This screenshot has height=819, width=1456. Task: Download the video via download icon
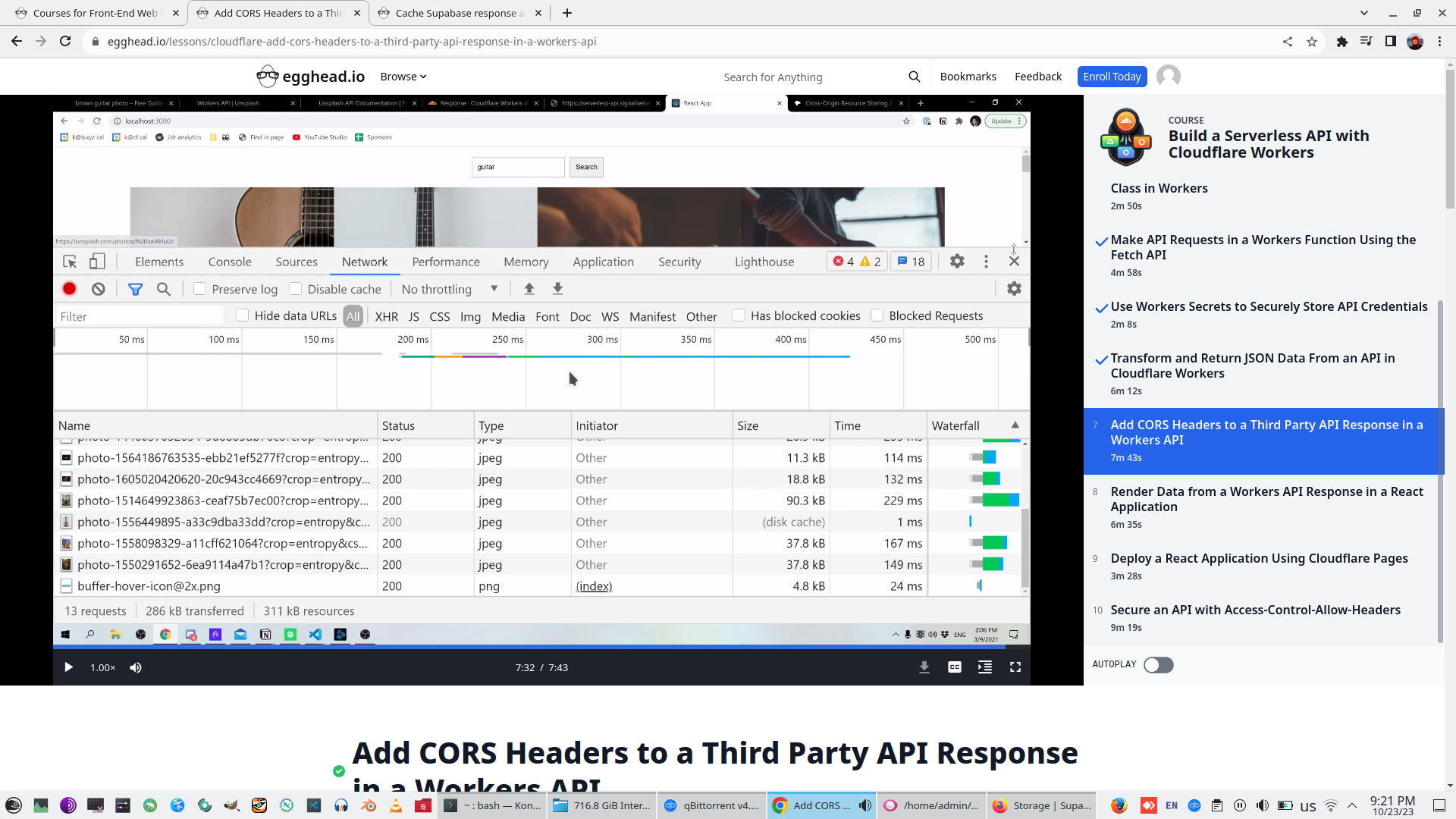[x=924, y=667]
